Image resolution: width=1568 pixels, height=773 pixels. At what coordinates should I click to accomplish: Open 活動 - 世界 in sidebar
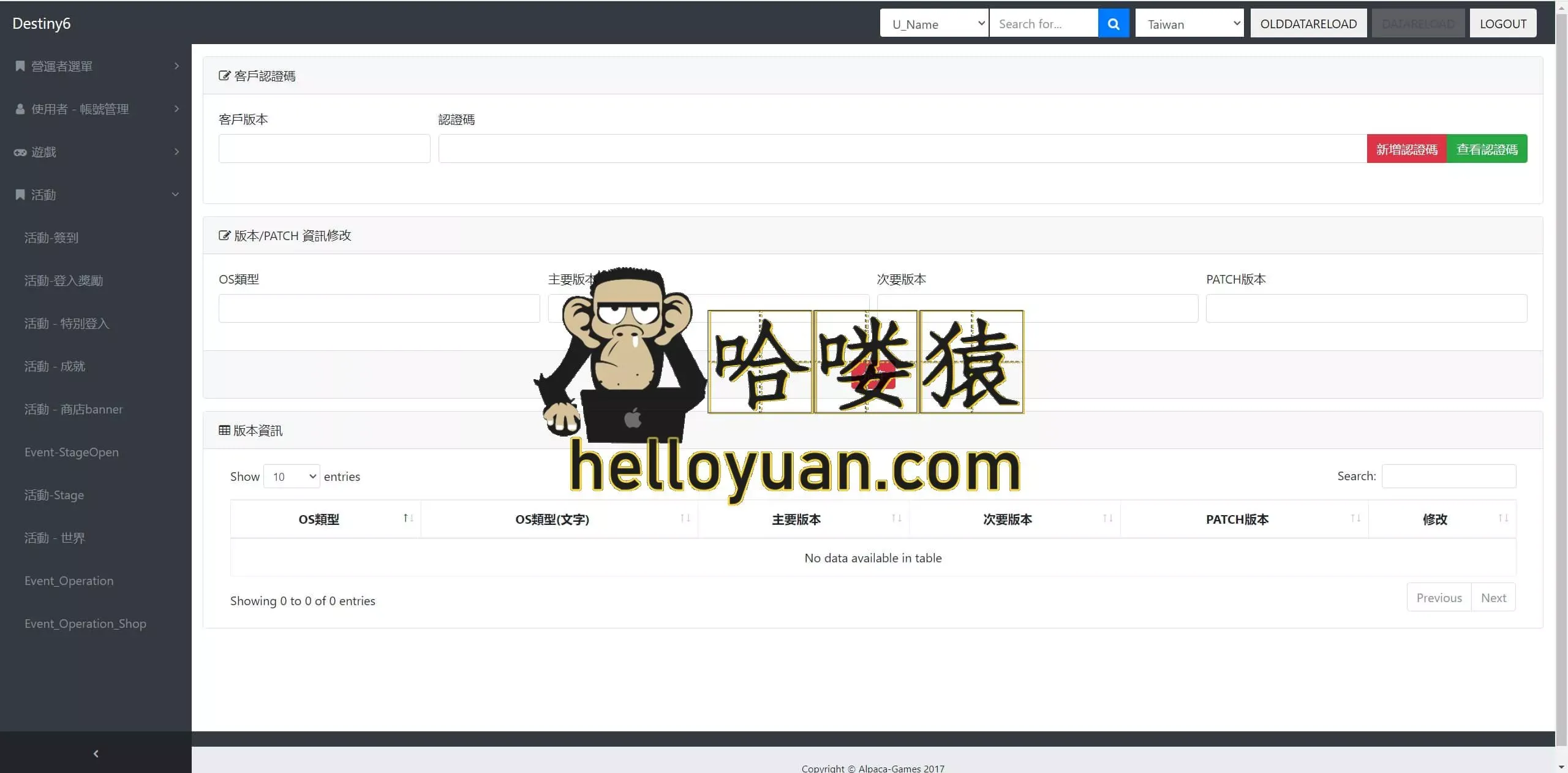point(55,538)
